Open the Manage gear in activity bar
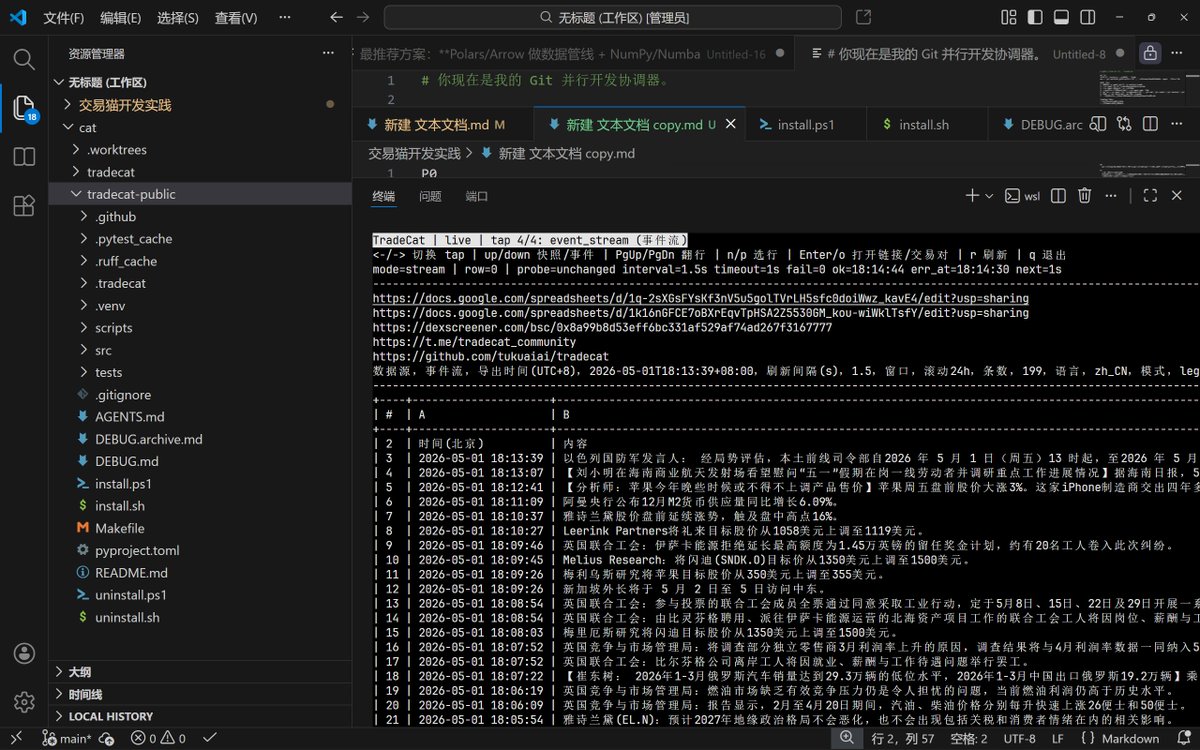 point(24,702)
